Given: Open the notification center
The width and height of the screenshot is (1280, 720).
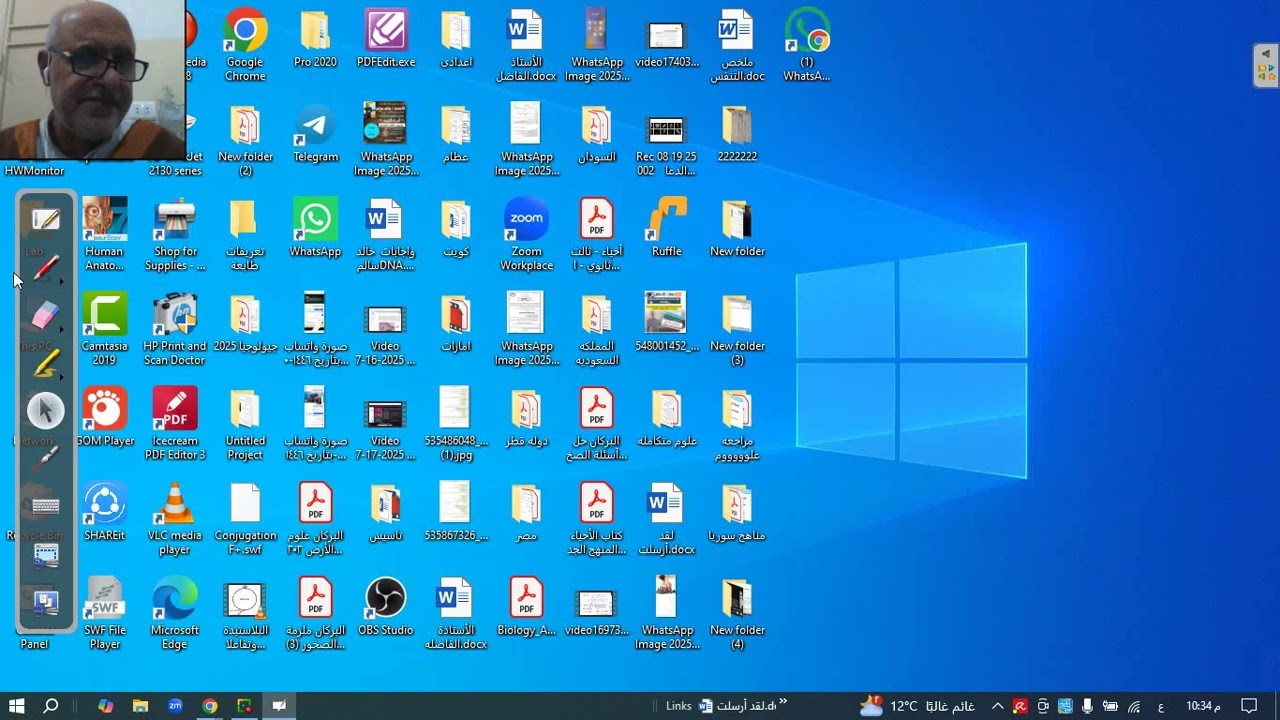Looking at the screenshot, I should [1248, 706].
